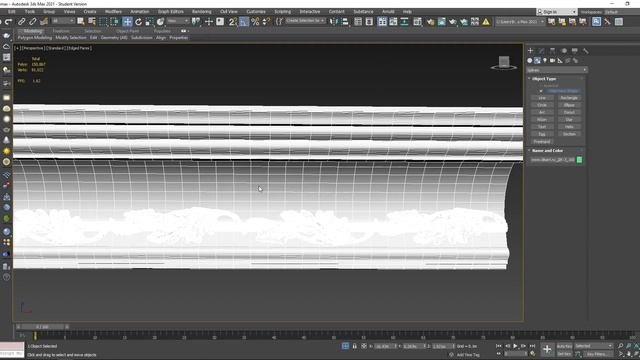Click the Ellipse spline button
Image resolution: width=640 pixels, height=360 pixels.
tap(569, 105)
